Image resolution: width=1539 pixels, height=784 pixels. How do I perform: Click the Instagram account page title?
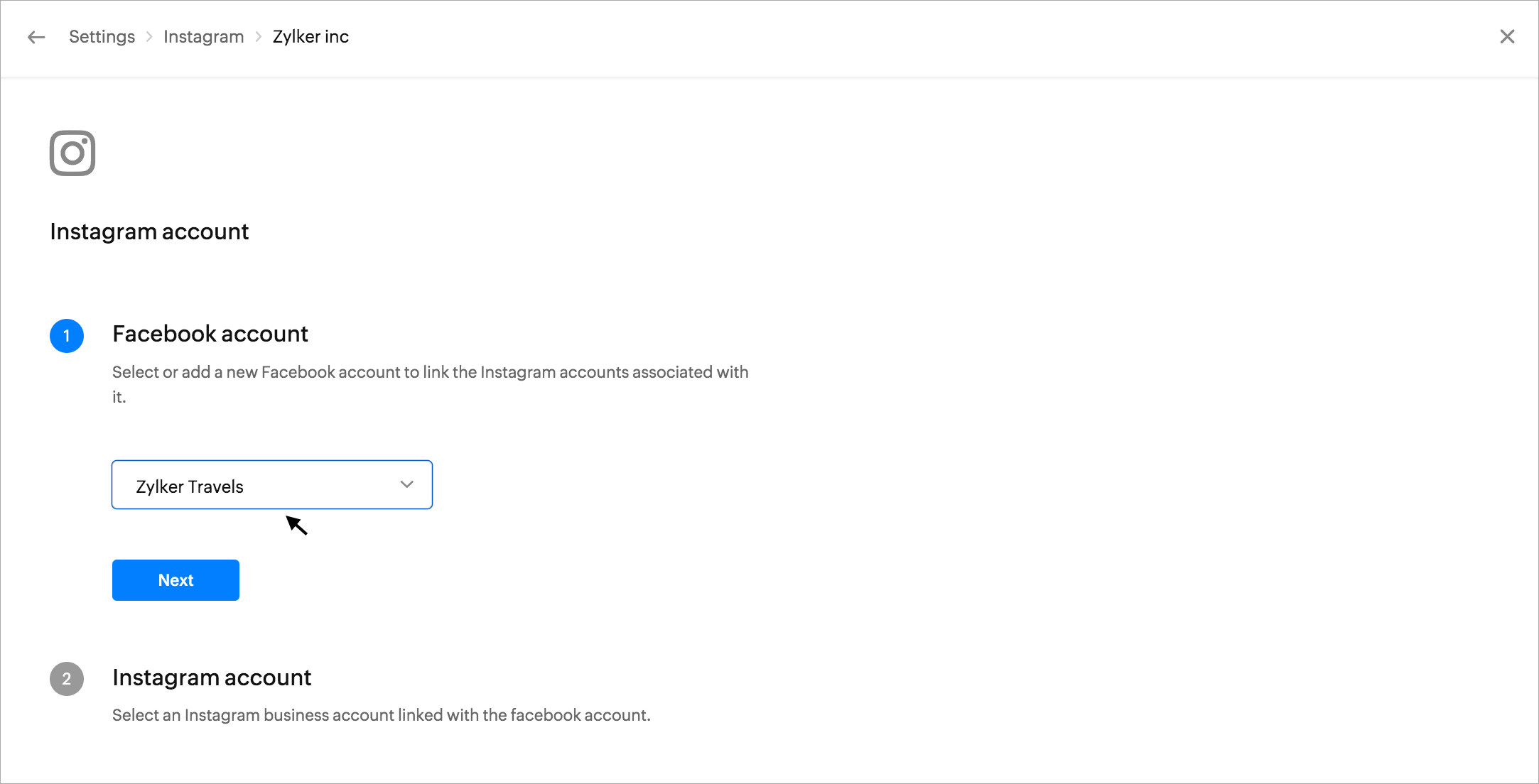point(149,232)
